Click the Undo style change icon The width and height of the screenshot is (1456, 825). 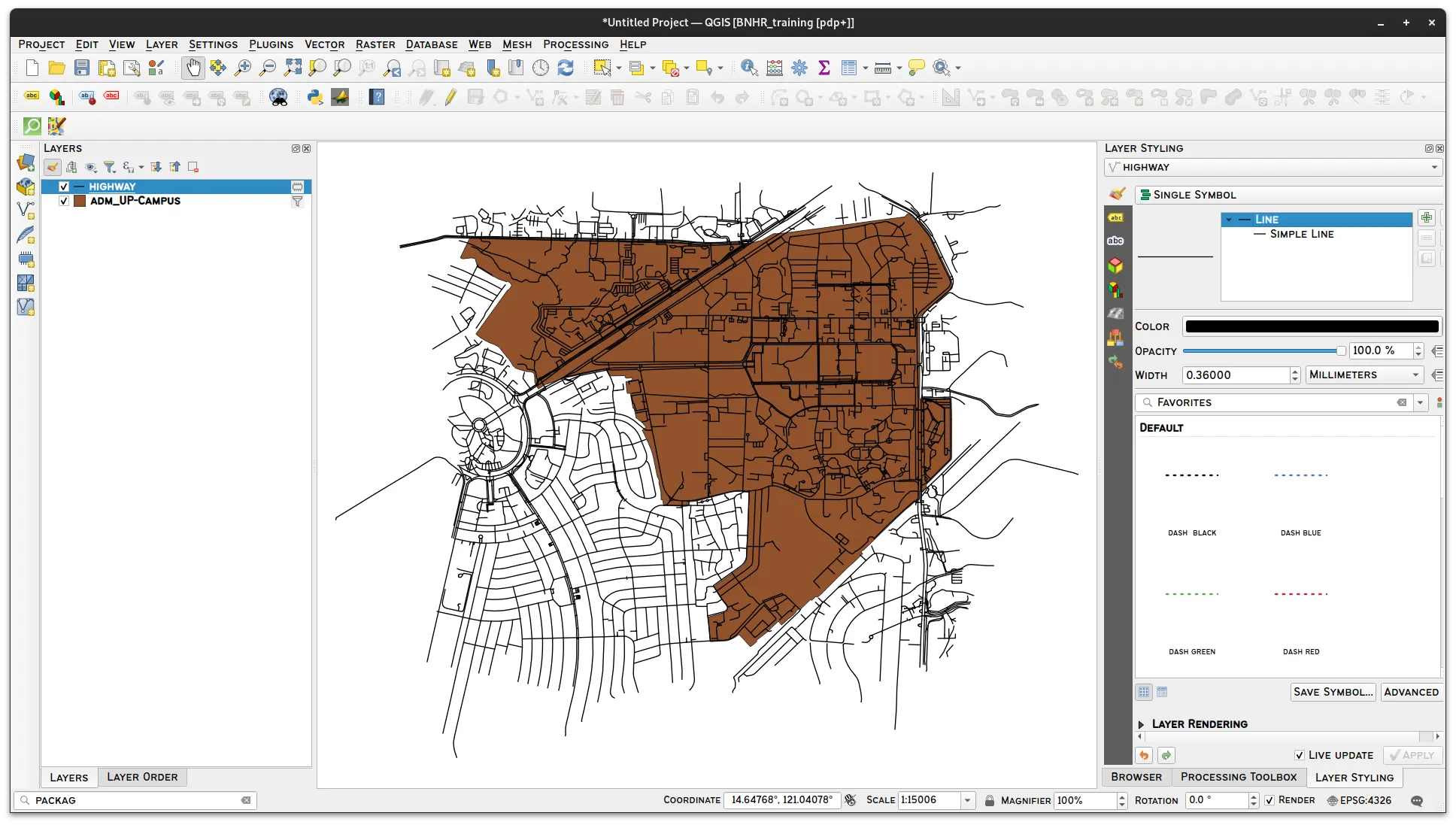pos(1144,755)
